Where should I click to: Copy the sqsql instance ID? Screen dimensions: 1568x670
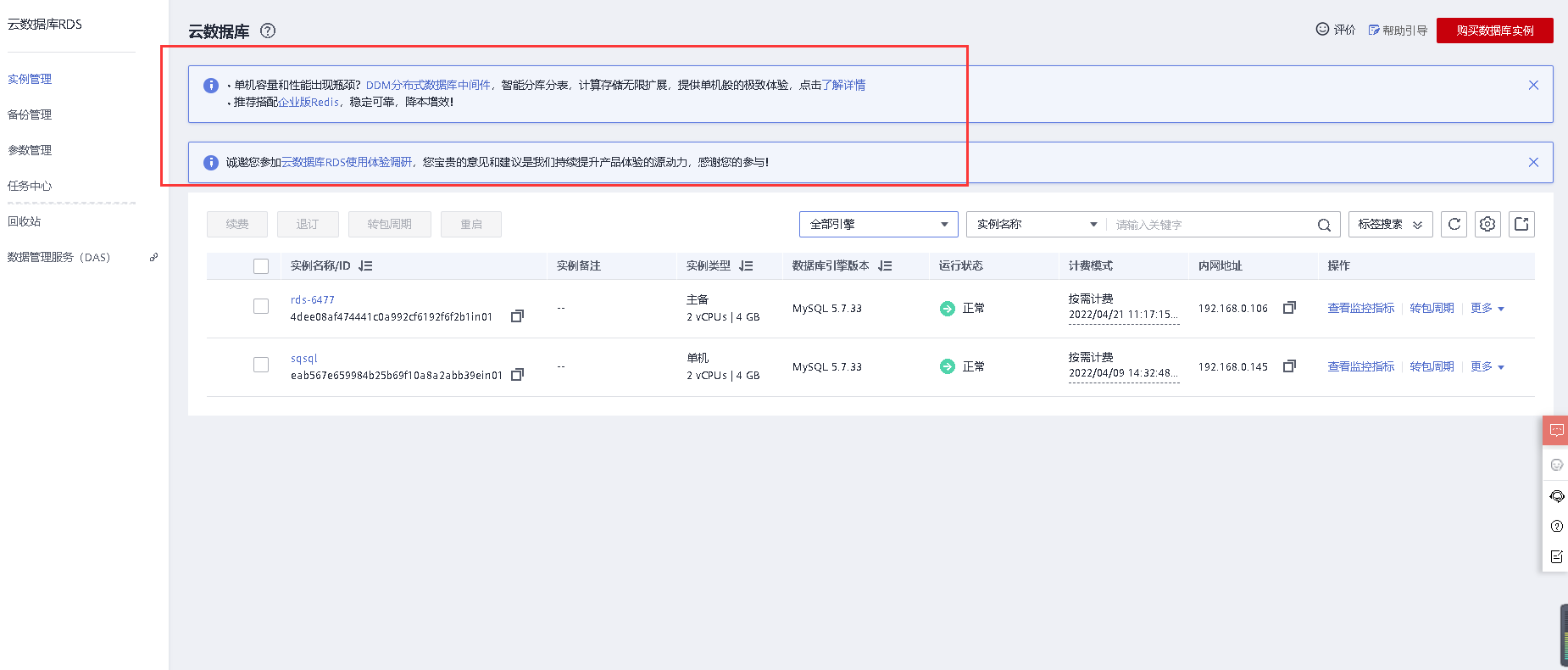click(x=517, y=375)
